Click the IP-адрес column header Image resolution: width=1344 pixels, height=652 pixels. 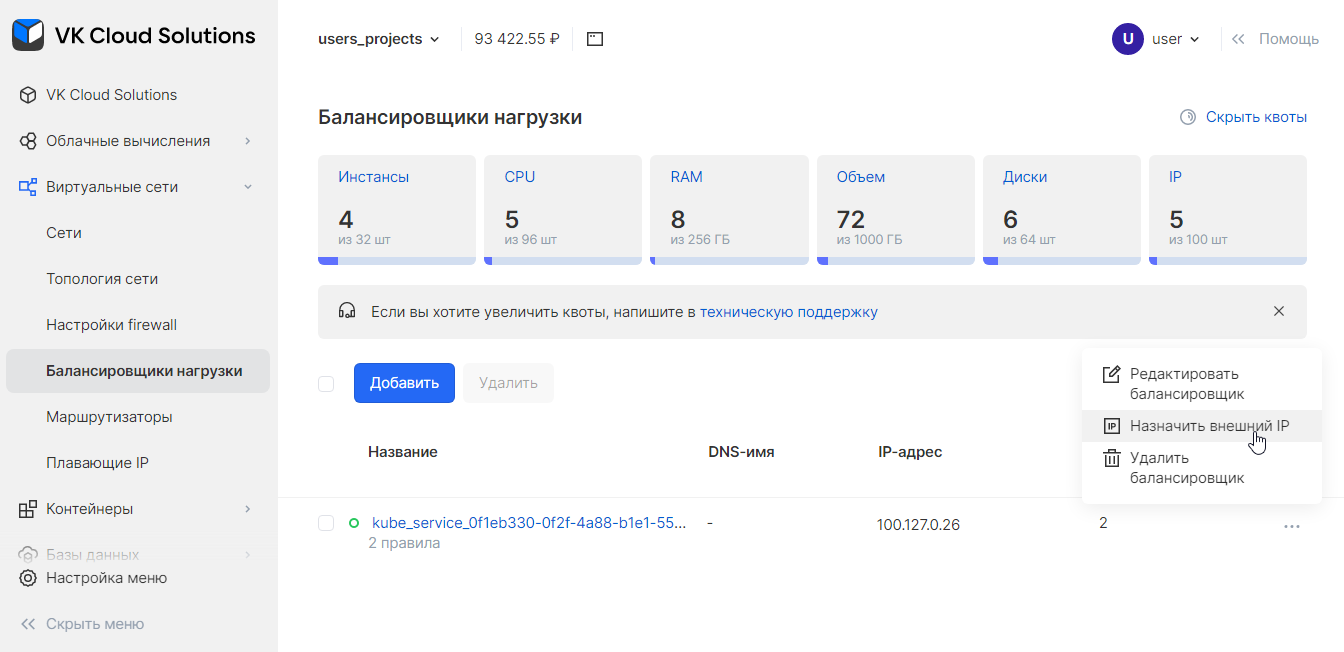(910, 452)
